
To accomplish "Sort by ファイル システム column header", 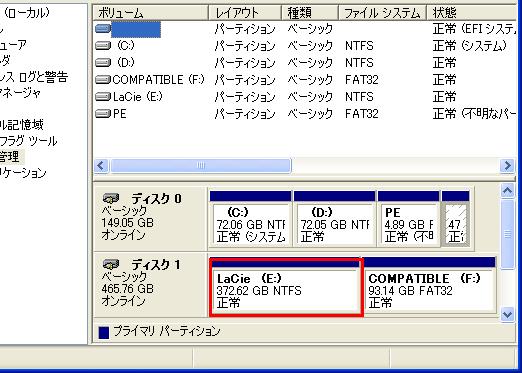I will (382, 13).
